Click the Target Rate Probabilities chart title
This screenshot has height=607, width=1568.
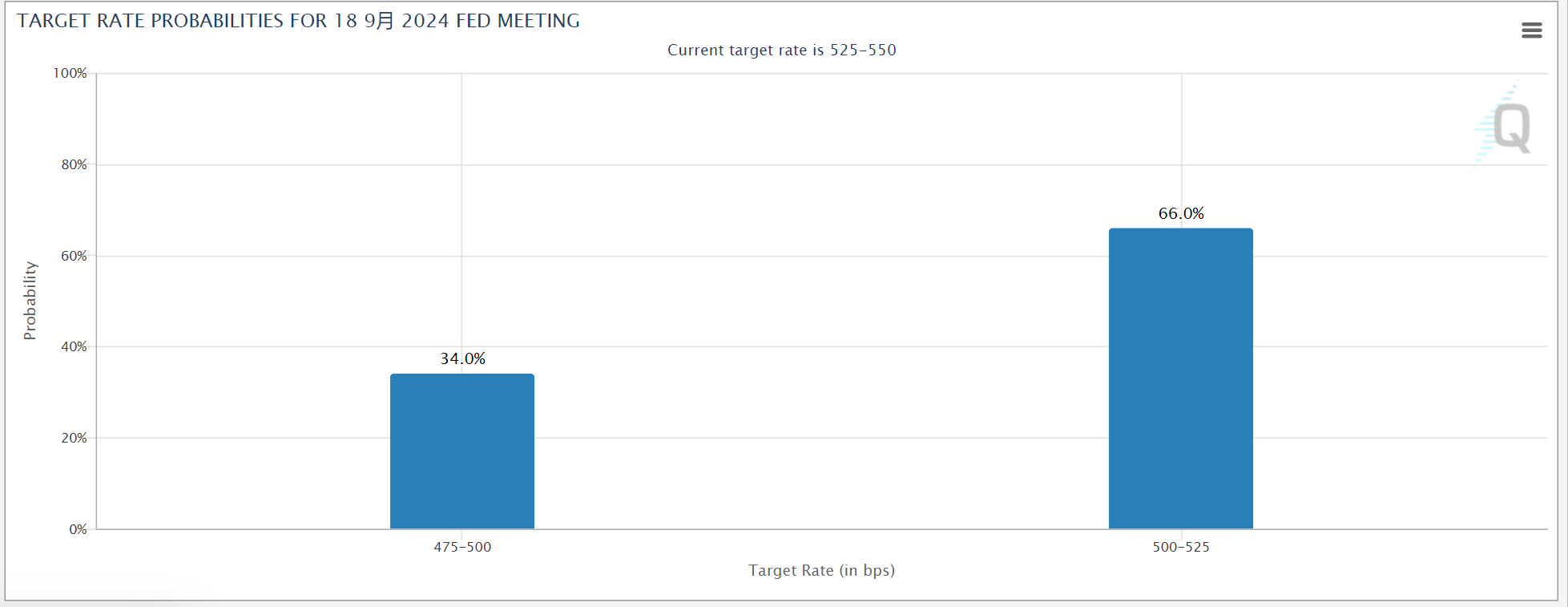298,21
